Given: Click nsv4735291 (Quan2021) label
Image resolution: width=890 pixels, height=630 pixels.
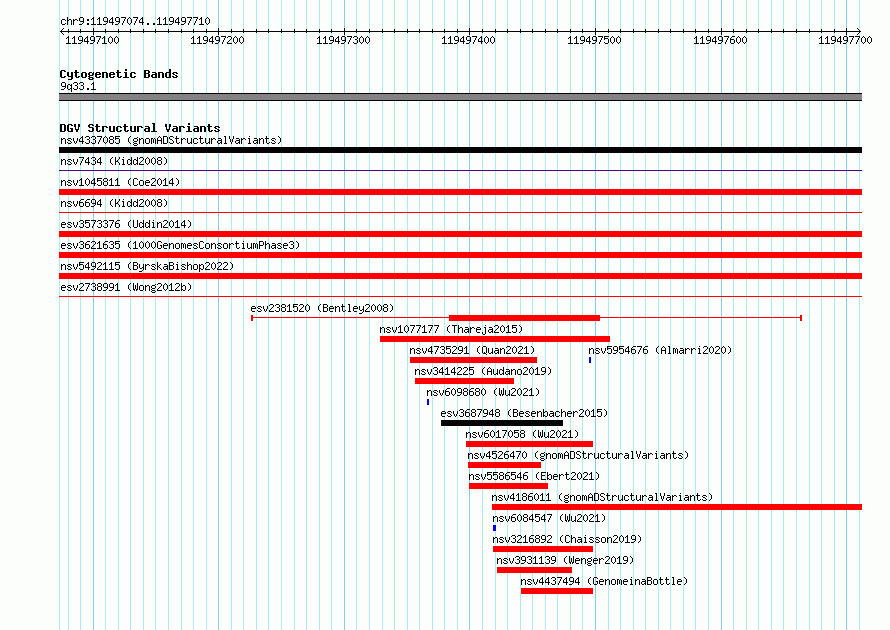Looking at the screenshot, I should tap(472, 350).
